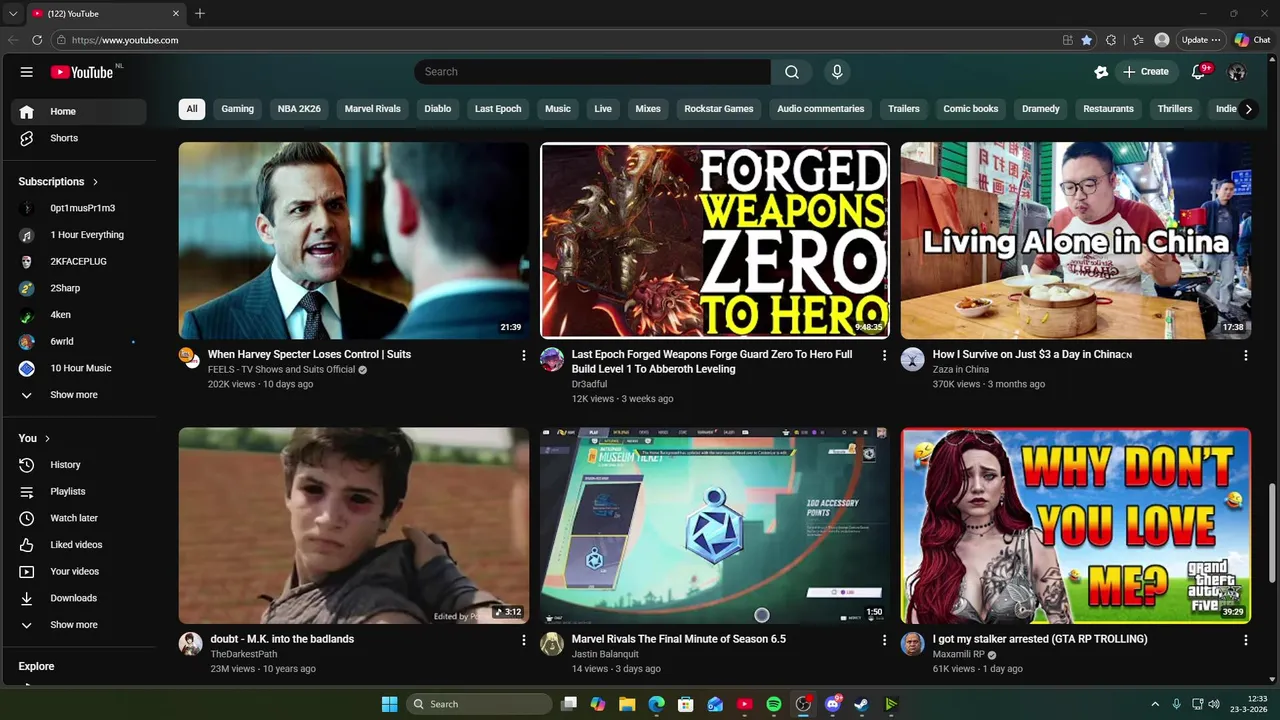Viewport: 1280px width, 720px height.
Task: Play the Living Alone in China thumbnail
Action: [1075, 241]
